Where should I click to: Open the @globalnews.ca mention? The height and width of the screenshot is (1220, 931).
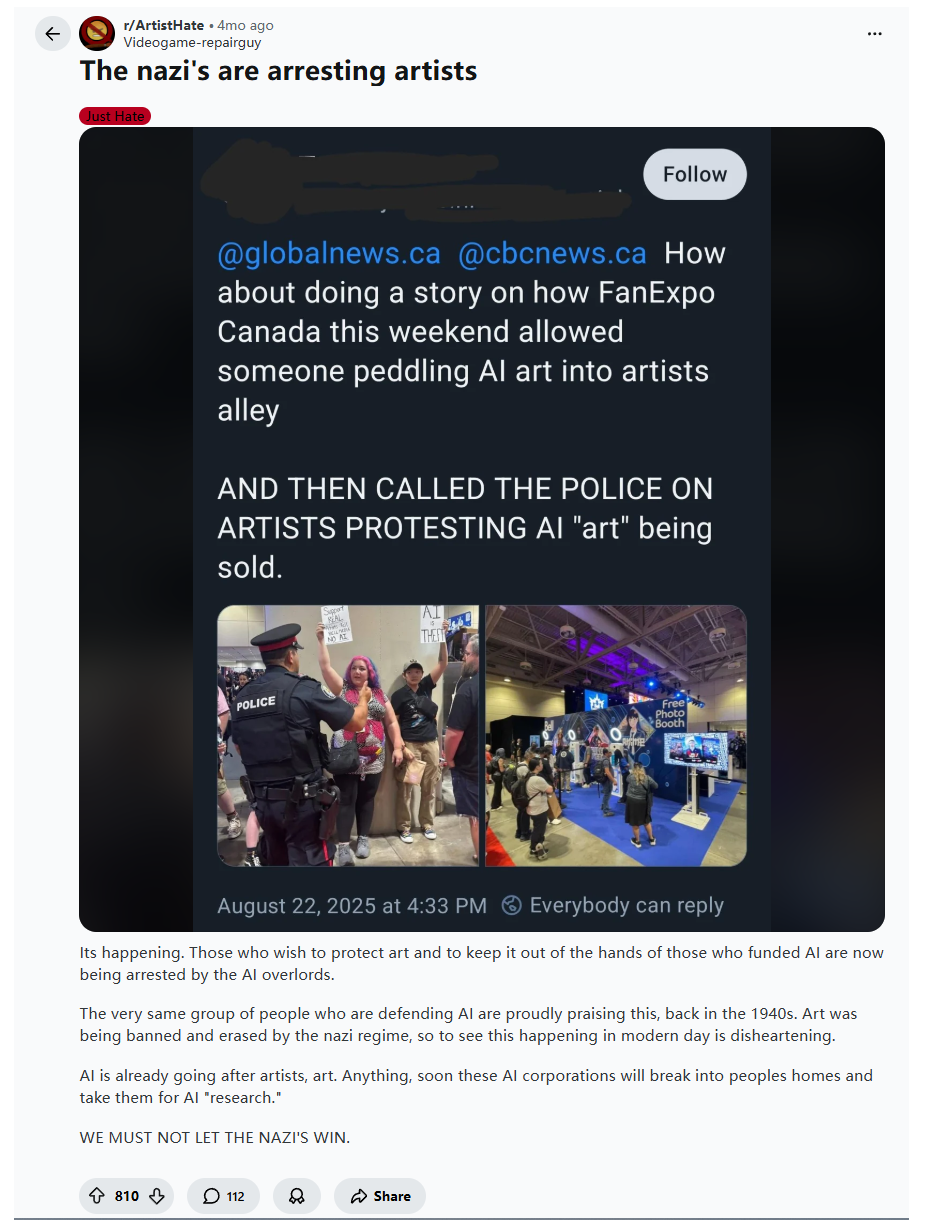tap(329, 254)
